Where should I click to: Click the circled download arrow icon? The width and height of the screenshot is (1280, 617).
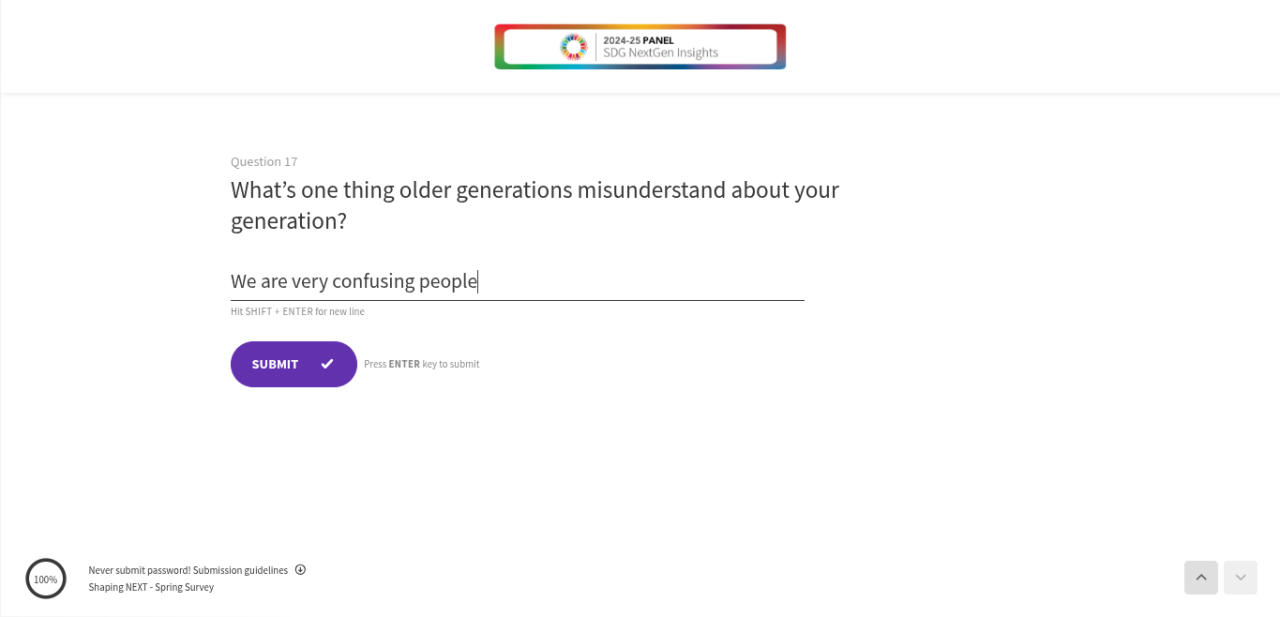(300, 570)
